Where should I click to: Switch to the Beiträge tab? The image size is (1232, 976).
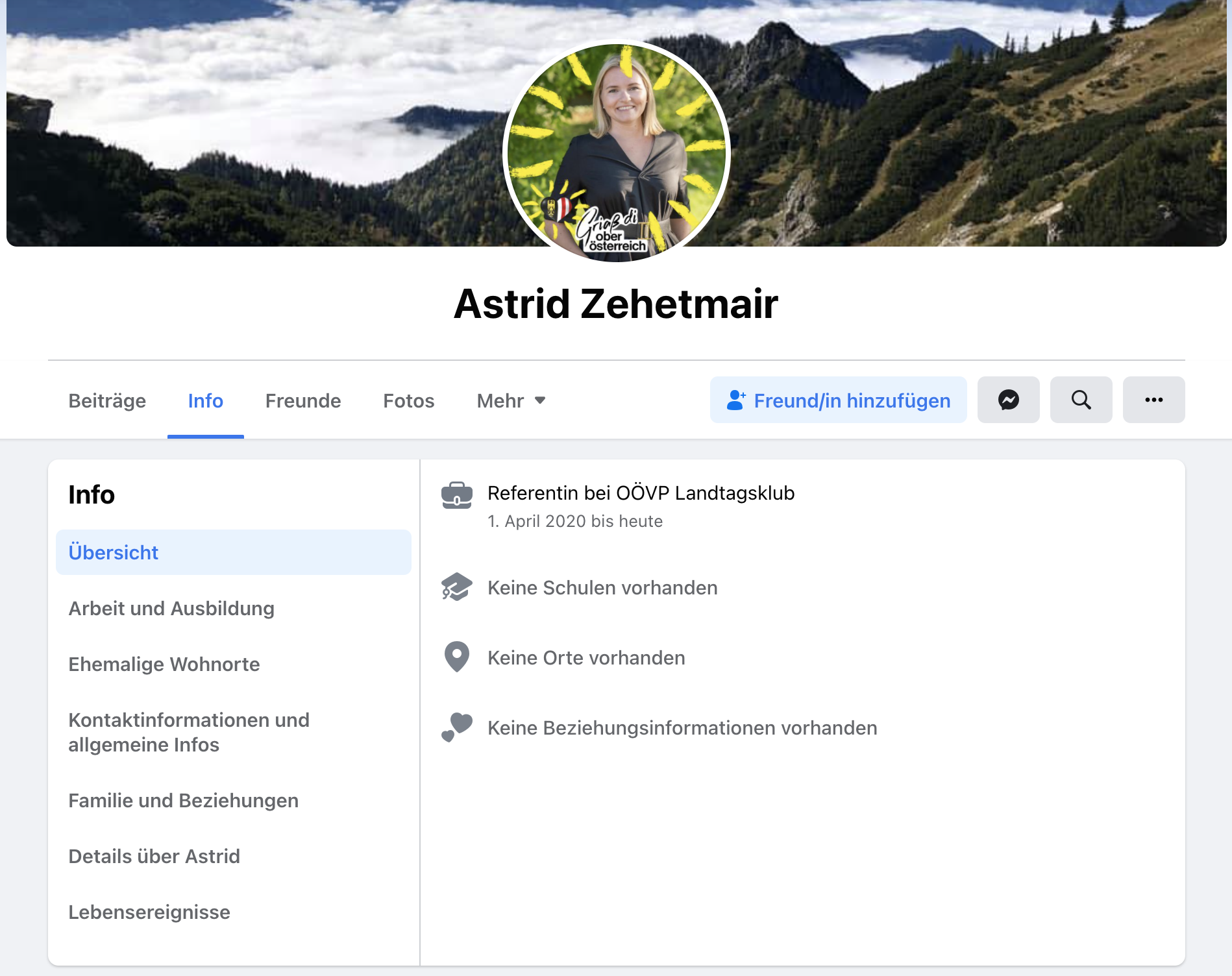[107, 400]
